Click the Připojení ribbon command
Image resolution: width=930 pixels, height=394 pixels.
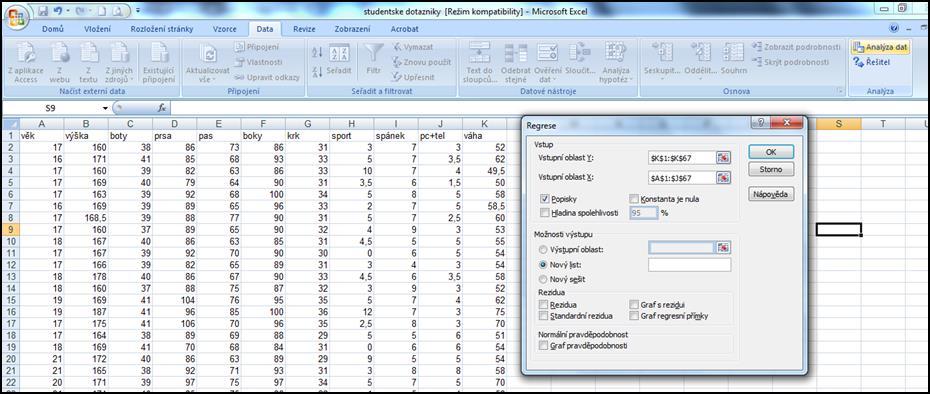coord(256,46)
